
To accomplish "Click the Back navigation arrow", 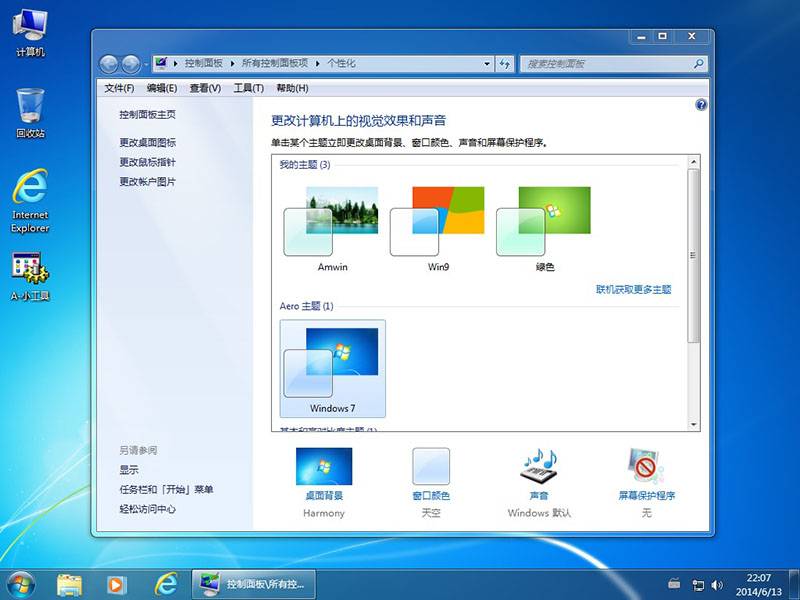I will (x=109, y=64).
